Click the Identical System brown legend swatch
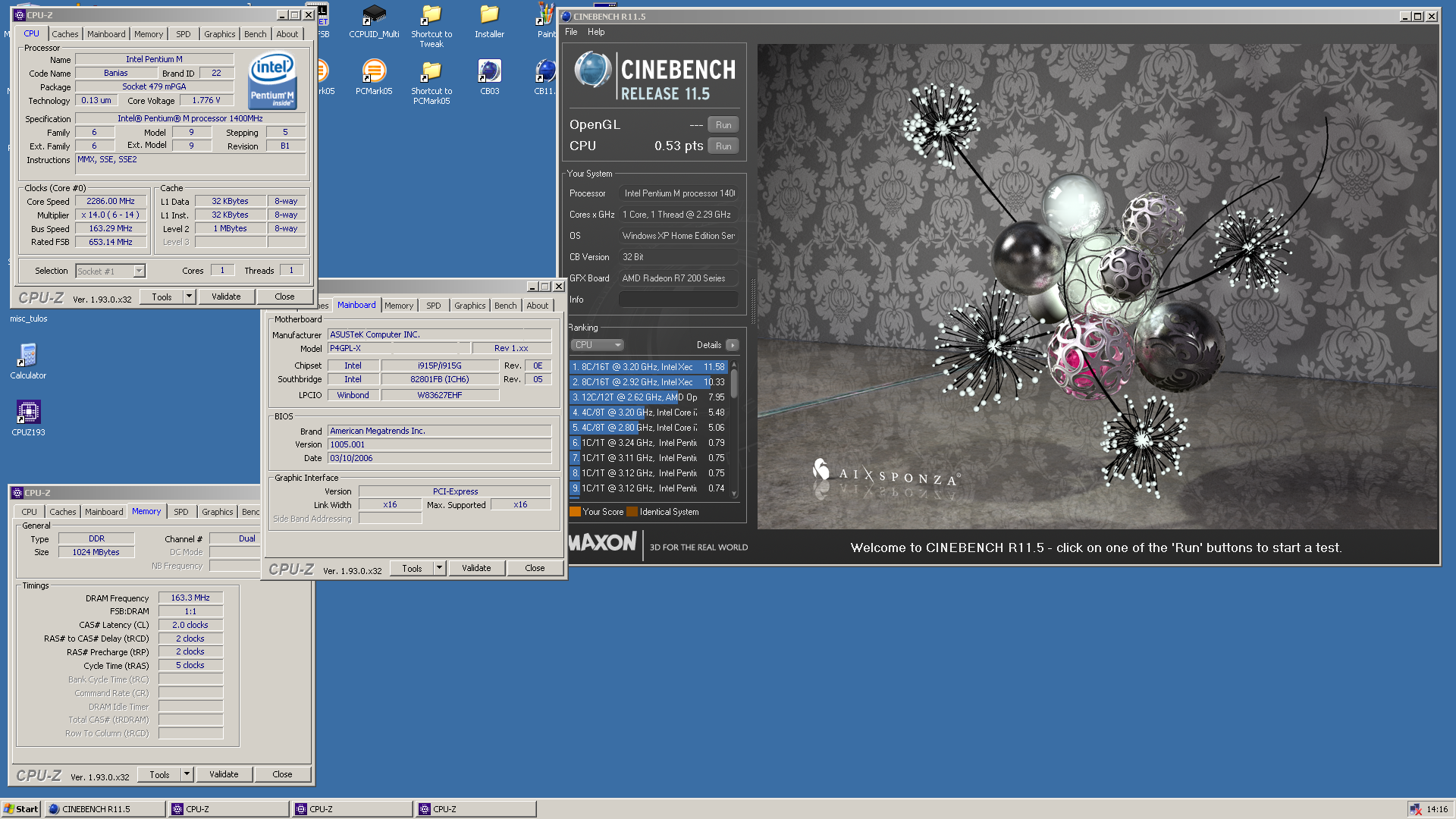Screen dimensions: 1456x819 632,512
